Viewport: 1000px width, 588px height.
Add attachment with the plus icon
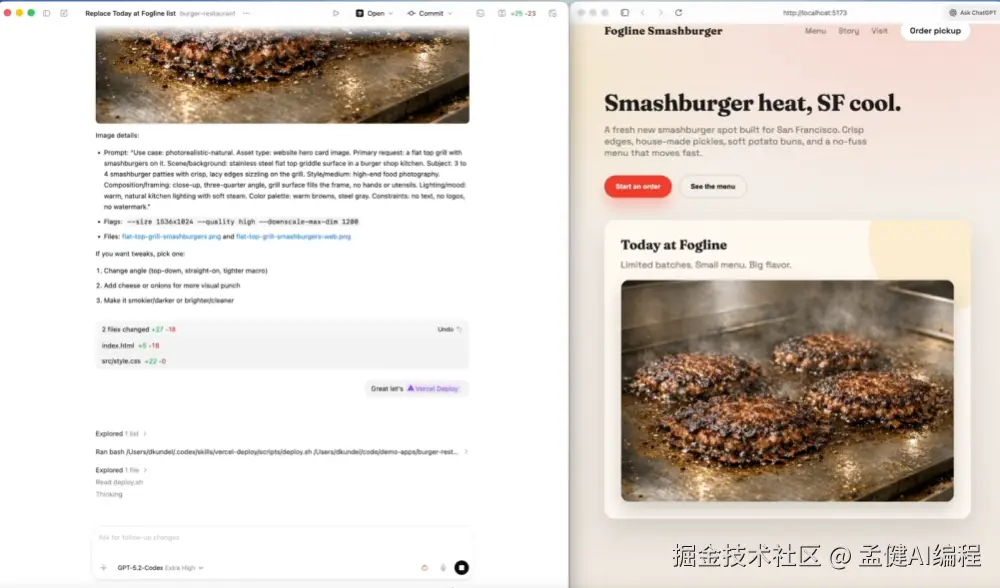coord(103,568)
